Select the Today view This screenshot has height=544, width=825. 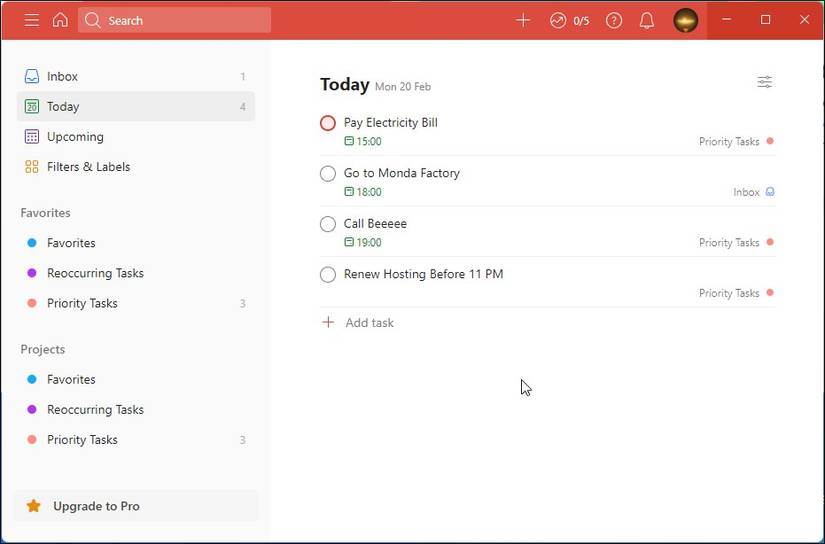click(x=136, y=106)
